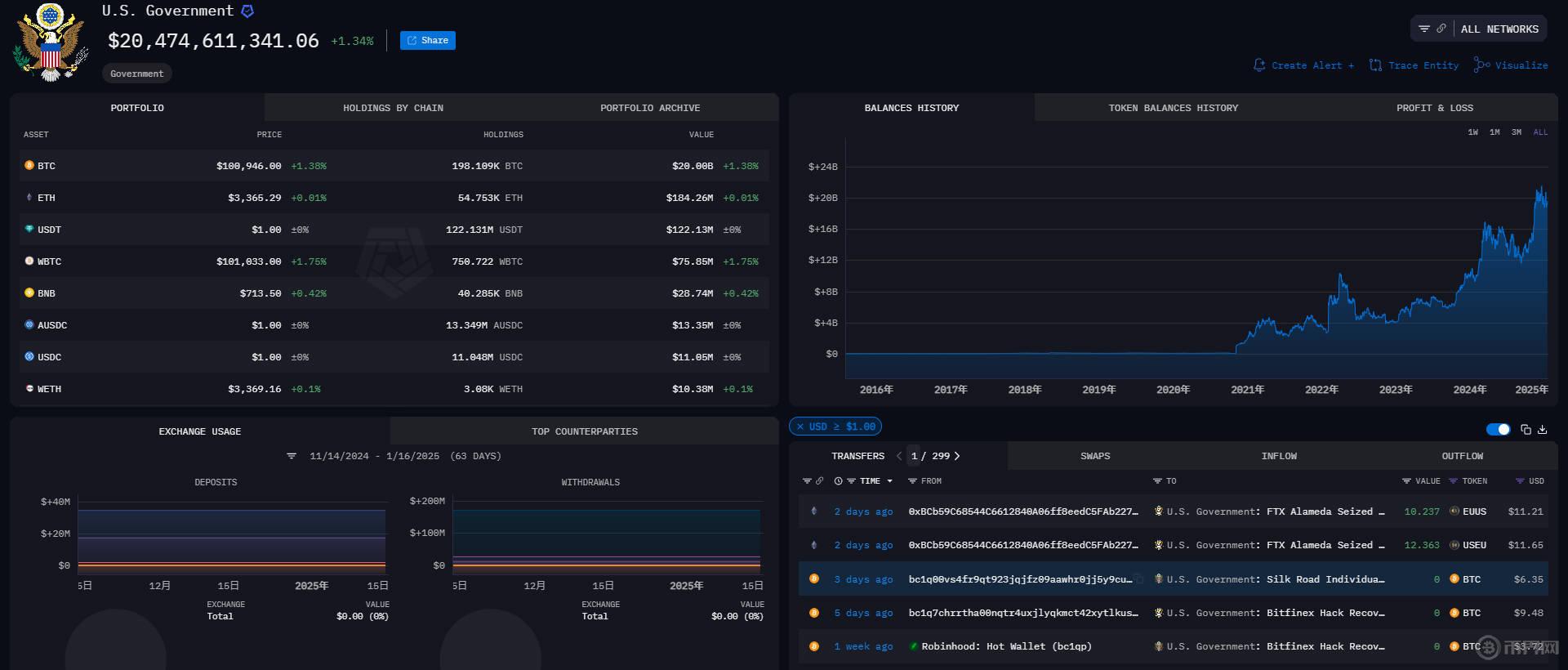Click the chain link icon in transfers header

click(x=819, y=481)
